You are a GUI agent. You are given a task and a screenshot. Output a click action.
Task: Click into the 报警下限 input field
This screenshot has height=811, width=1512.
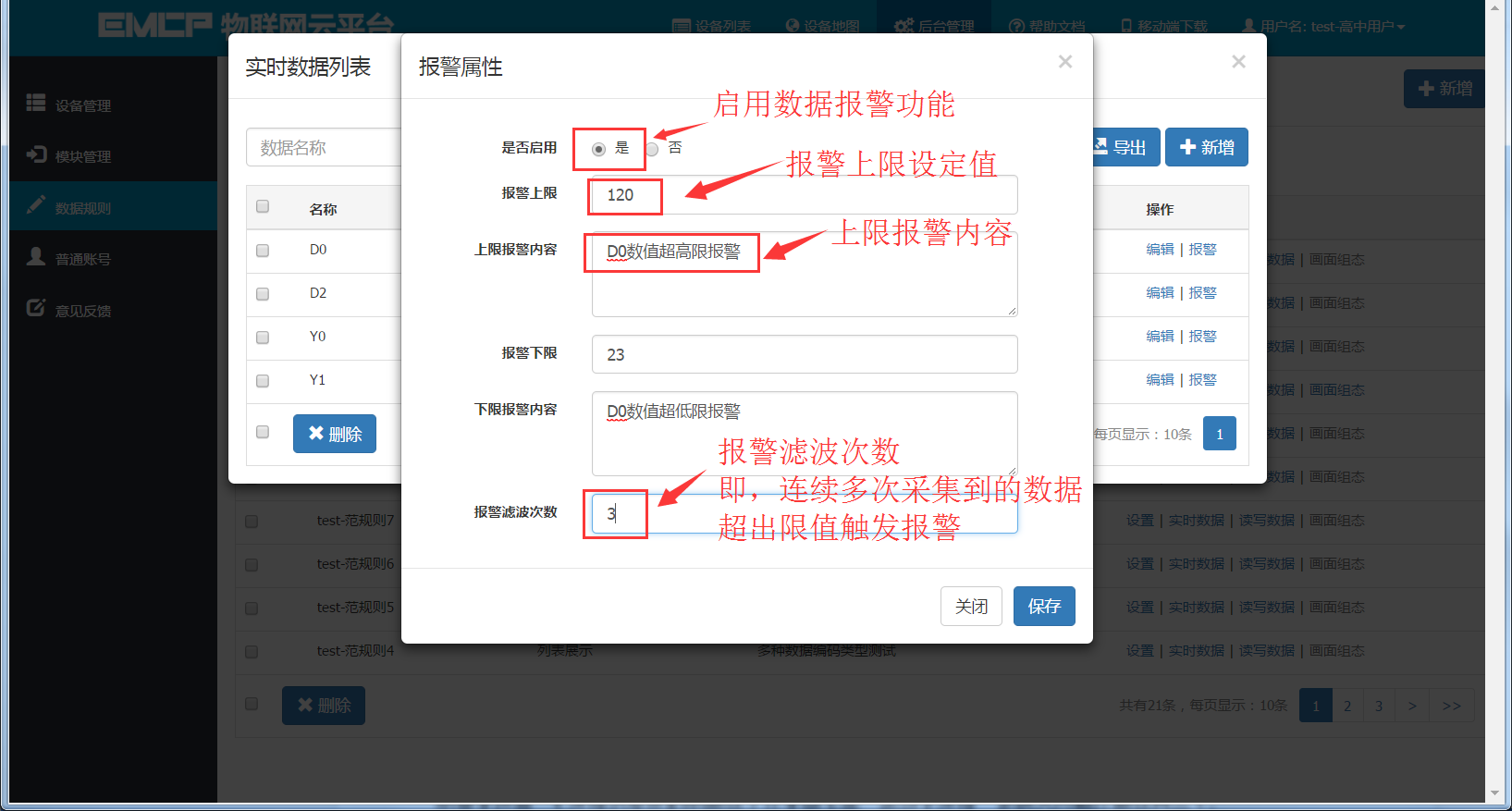pos(805,354)
